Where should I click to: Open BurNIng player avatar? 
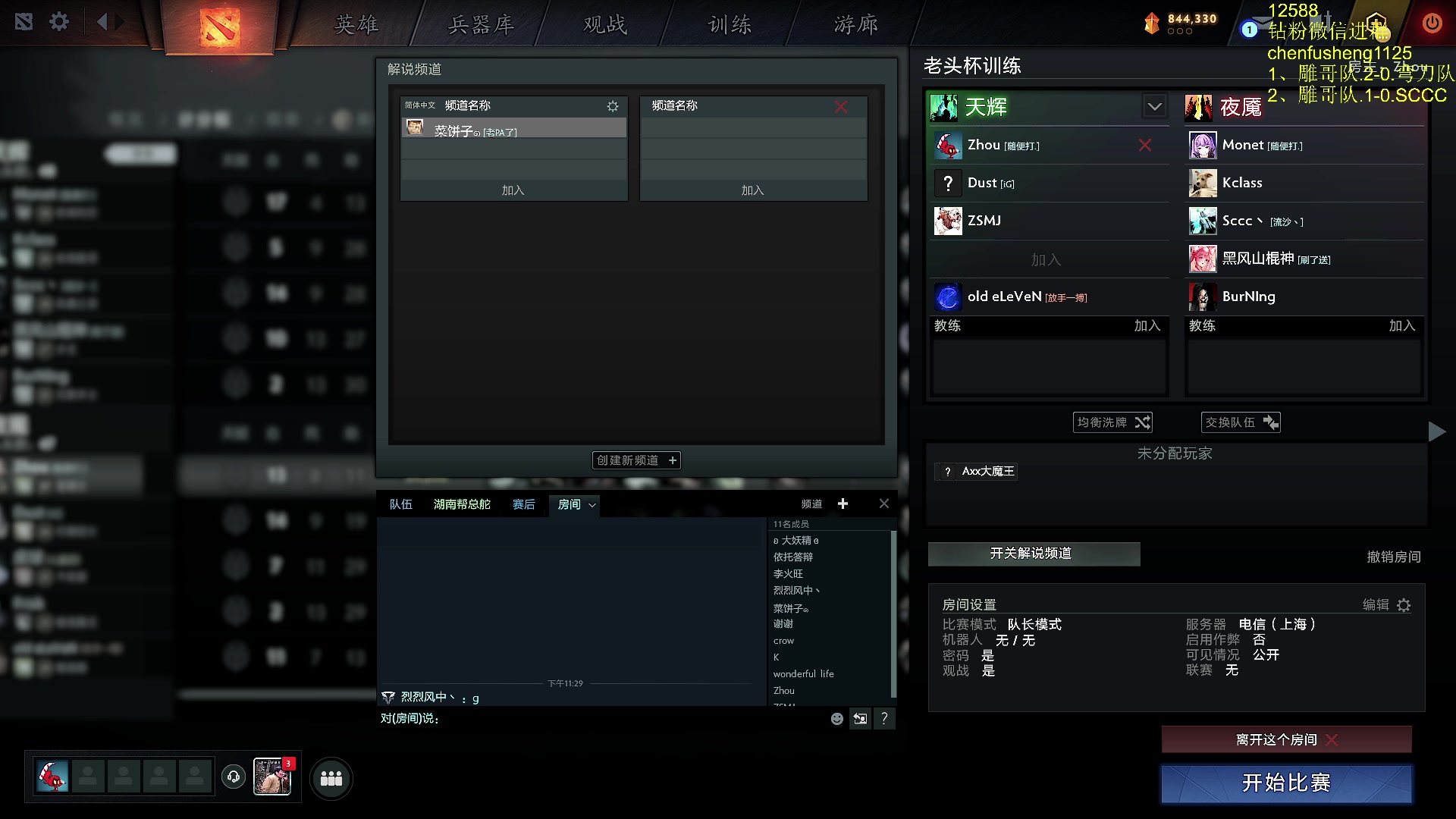tap(1203, 297)
